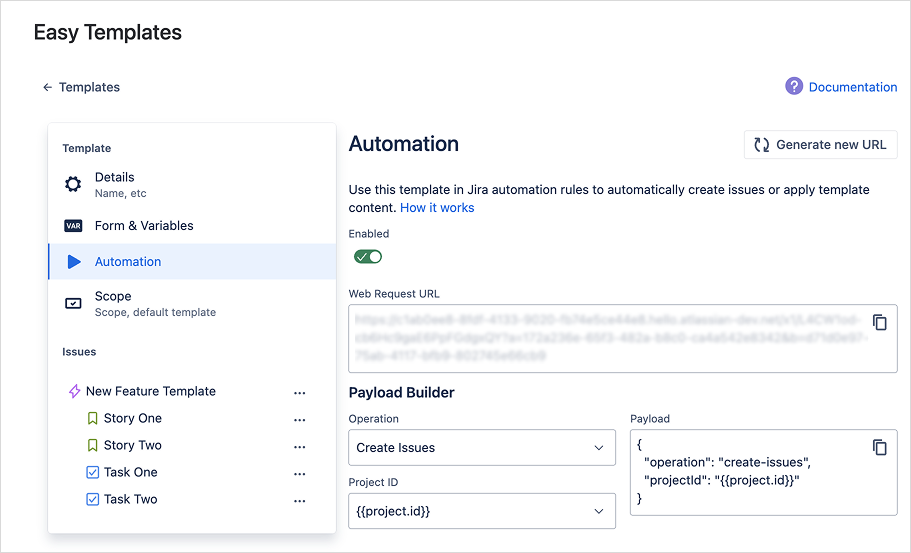Open more options for New Feature Template
Screen dimensions: 911x553
pos(299,393)
